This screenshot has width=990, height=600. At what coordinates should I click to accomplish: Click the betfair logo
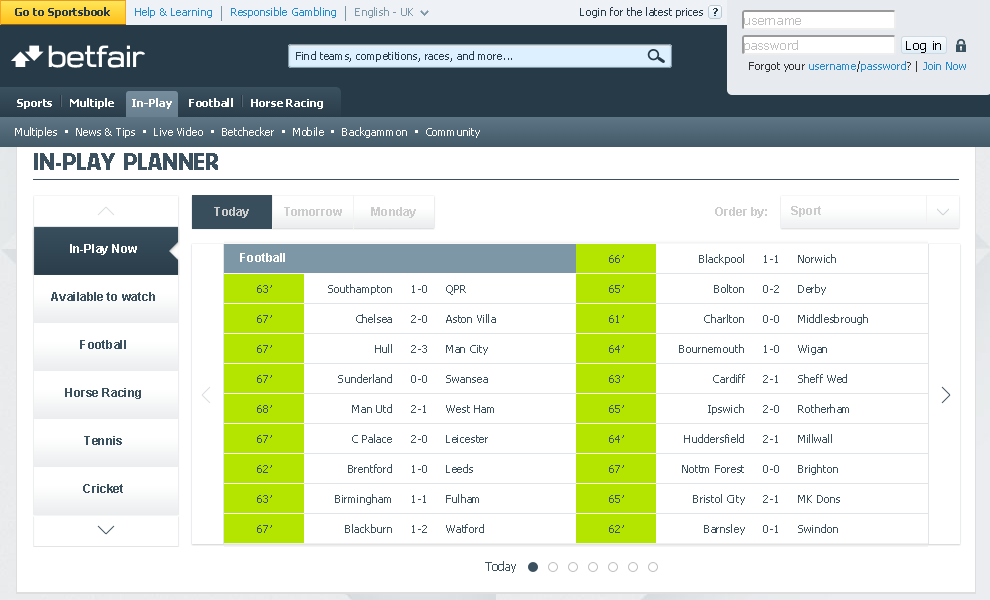pyautogui.click(x=78, y=57)
